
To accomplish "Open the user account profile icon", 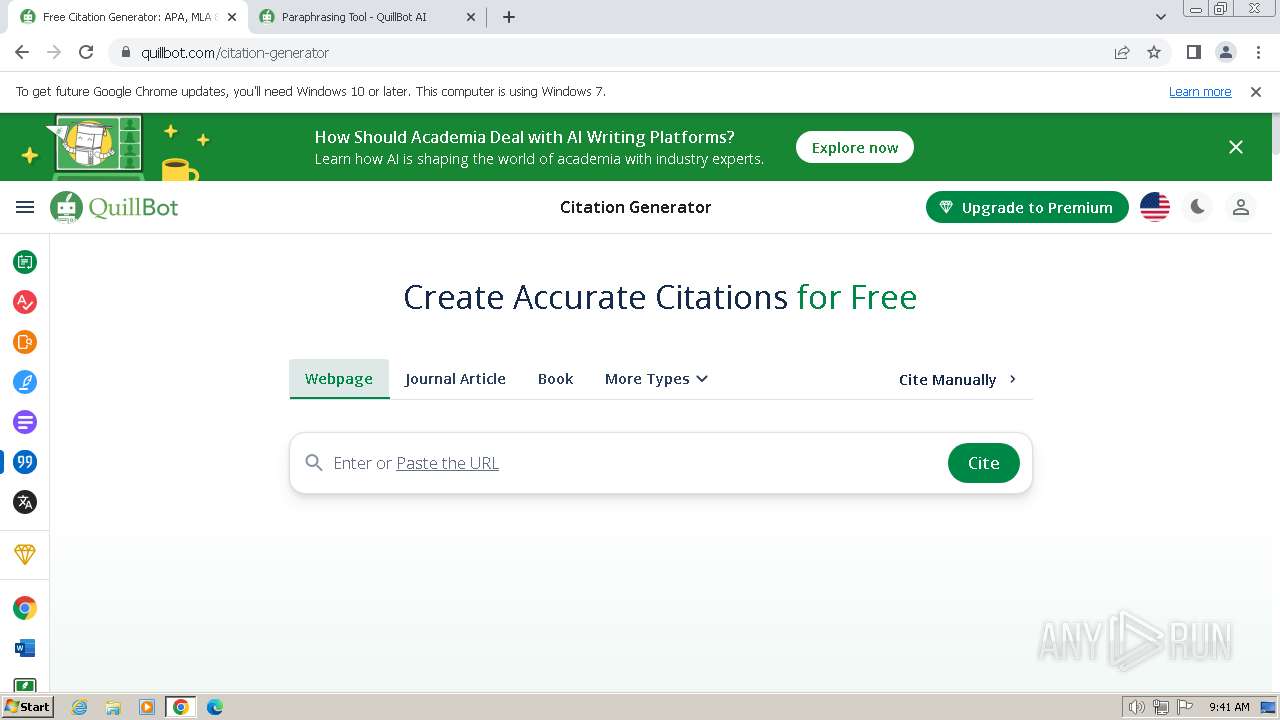I will coord(1241,207).
